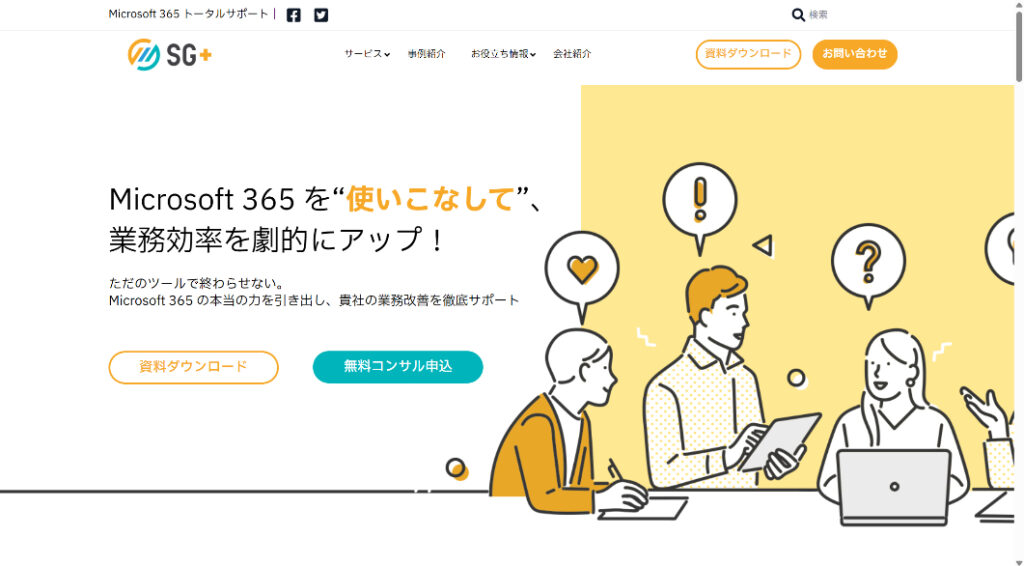Open the 会社紹介 menu item
This screenshot has height=566, width=1024.
click(572, 54)
